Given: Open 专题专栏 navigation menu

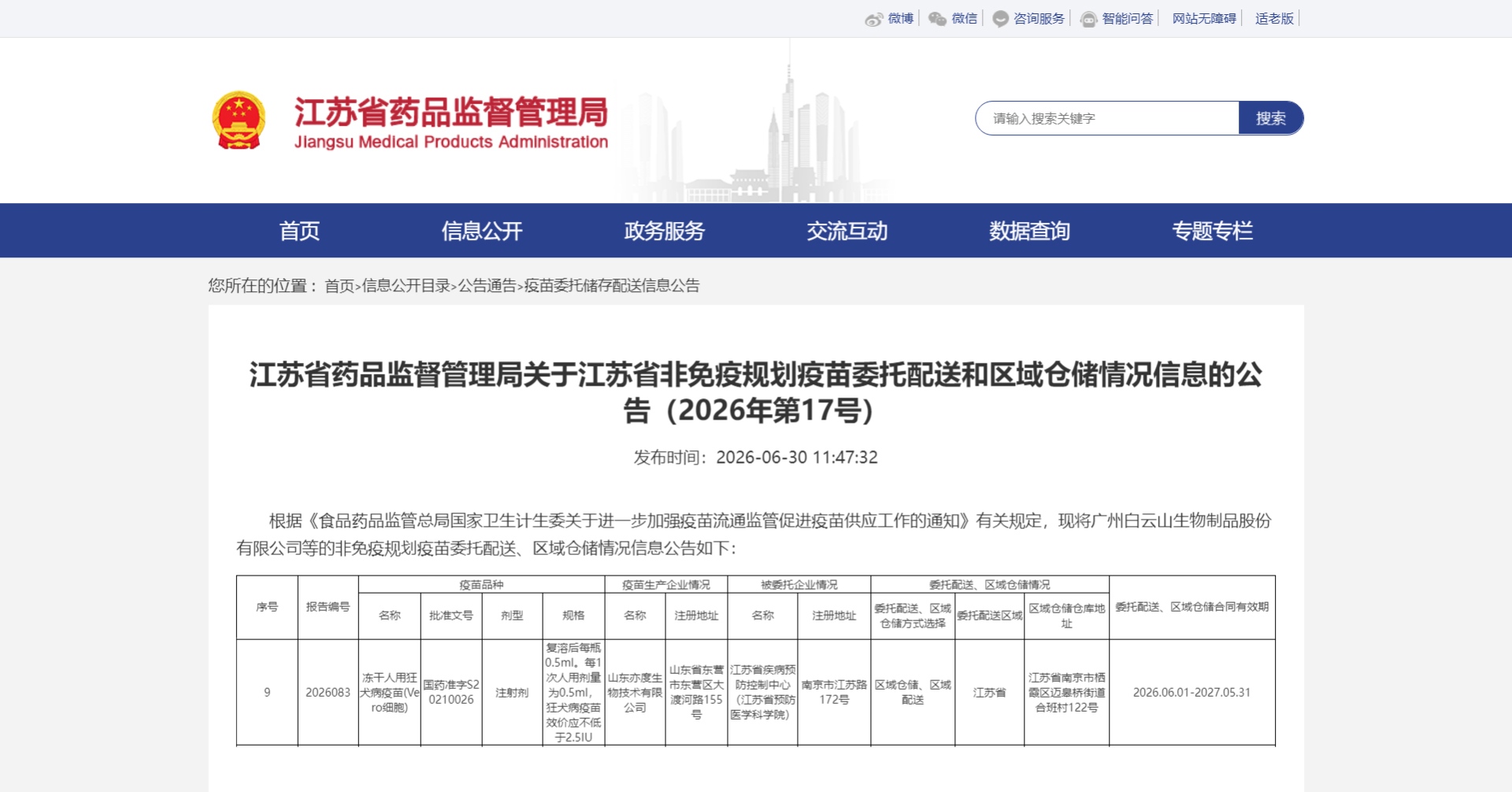Looking at the screenshot, I should tap(1212, 231).
